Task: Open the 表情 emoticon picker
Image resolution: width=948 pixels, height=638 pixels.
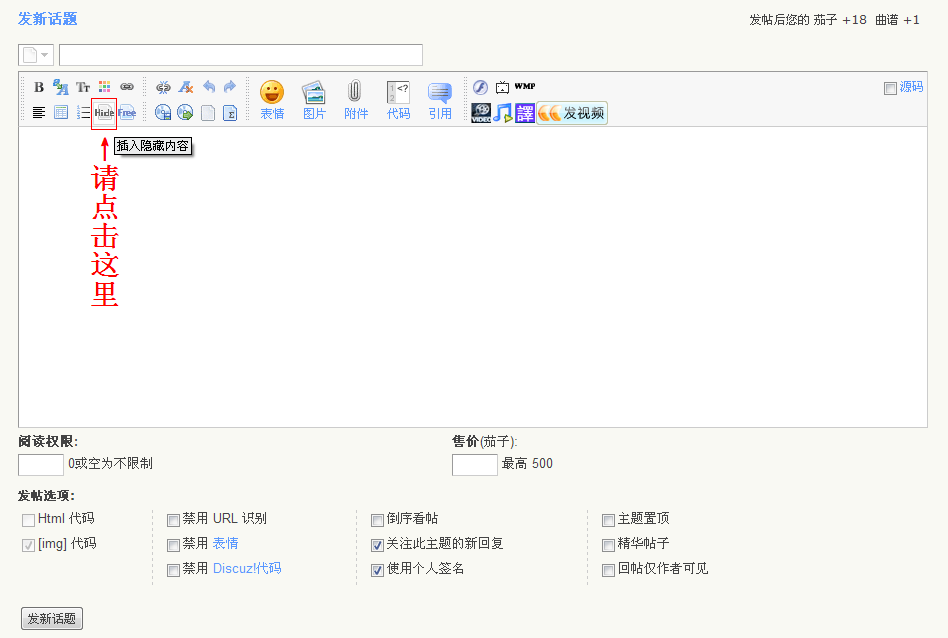Action: [x=272, y=100]
